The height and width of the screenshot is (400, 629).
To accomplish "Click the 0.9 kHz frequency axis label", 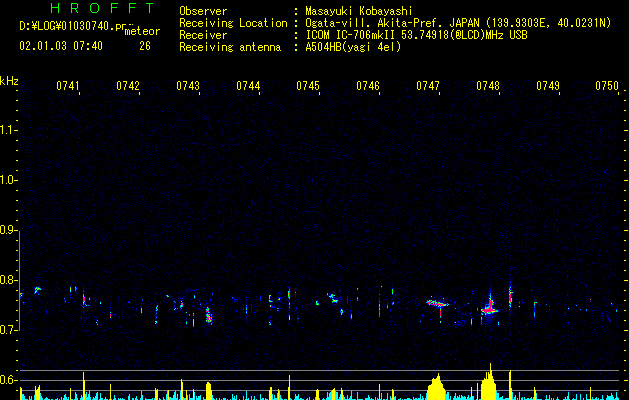I will click(8, 230).
